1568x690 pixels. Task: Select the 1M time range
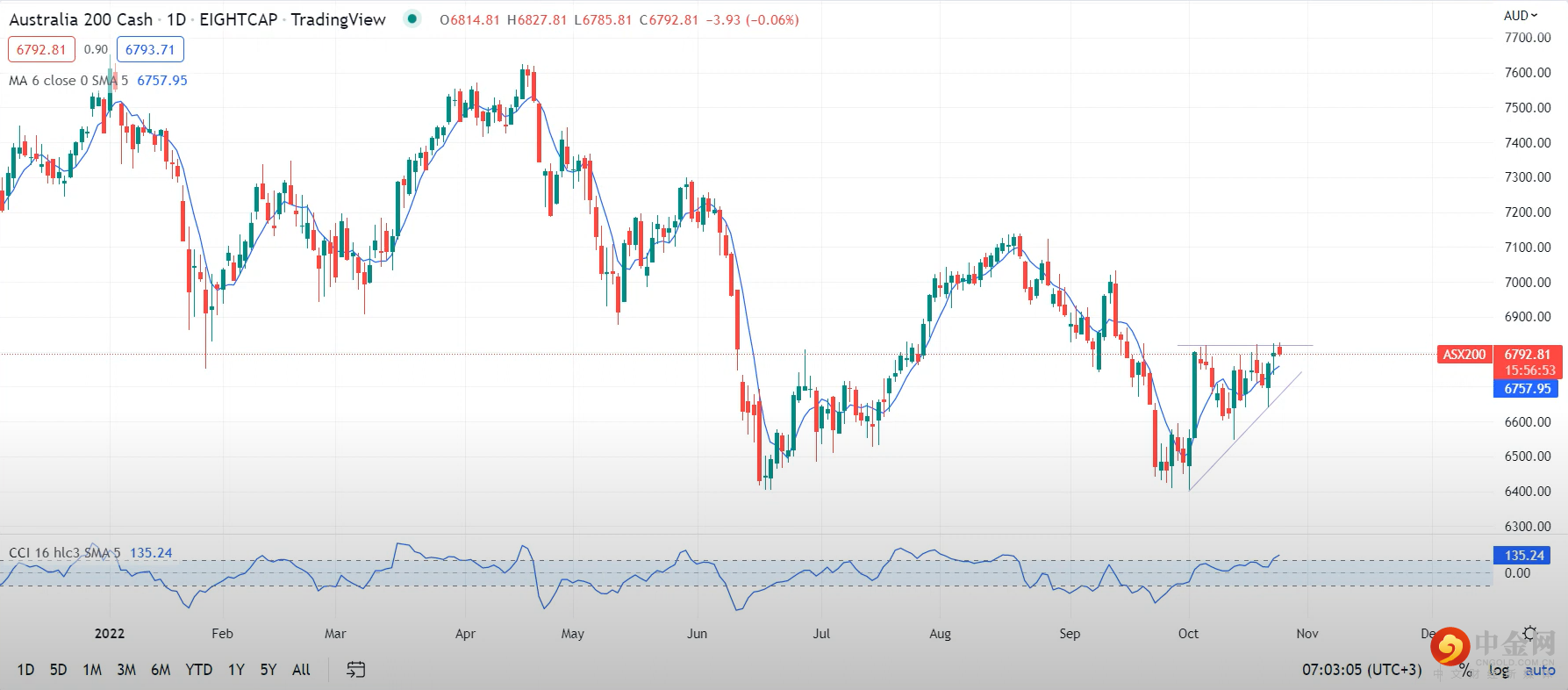pyautogui.click(x=92, y=670)
